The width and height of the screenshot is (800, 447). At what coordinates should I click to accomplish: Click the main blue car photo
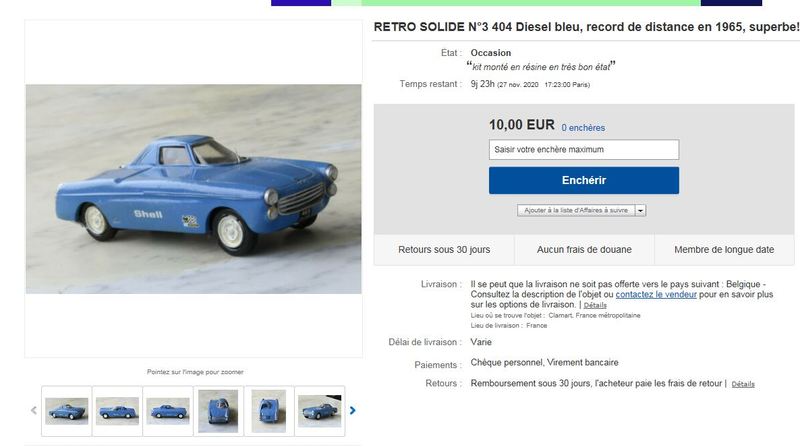click(x=193, y=189)
